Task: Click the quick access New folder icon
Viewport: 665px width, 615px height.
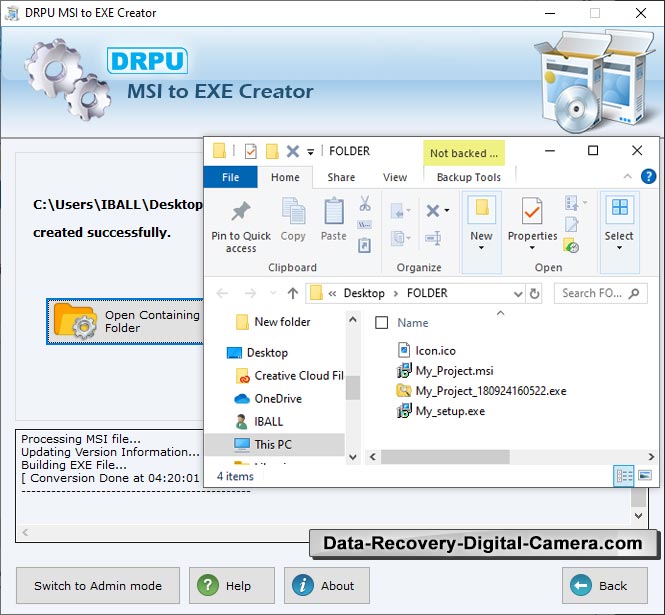Action: (x=272, y=151)
